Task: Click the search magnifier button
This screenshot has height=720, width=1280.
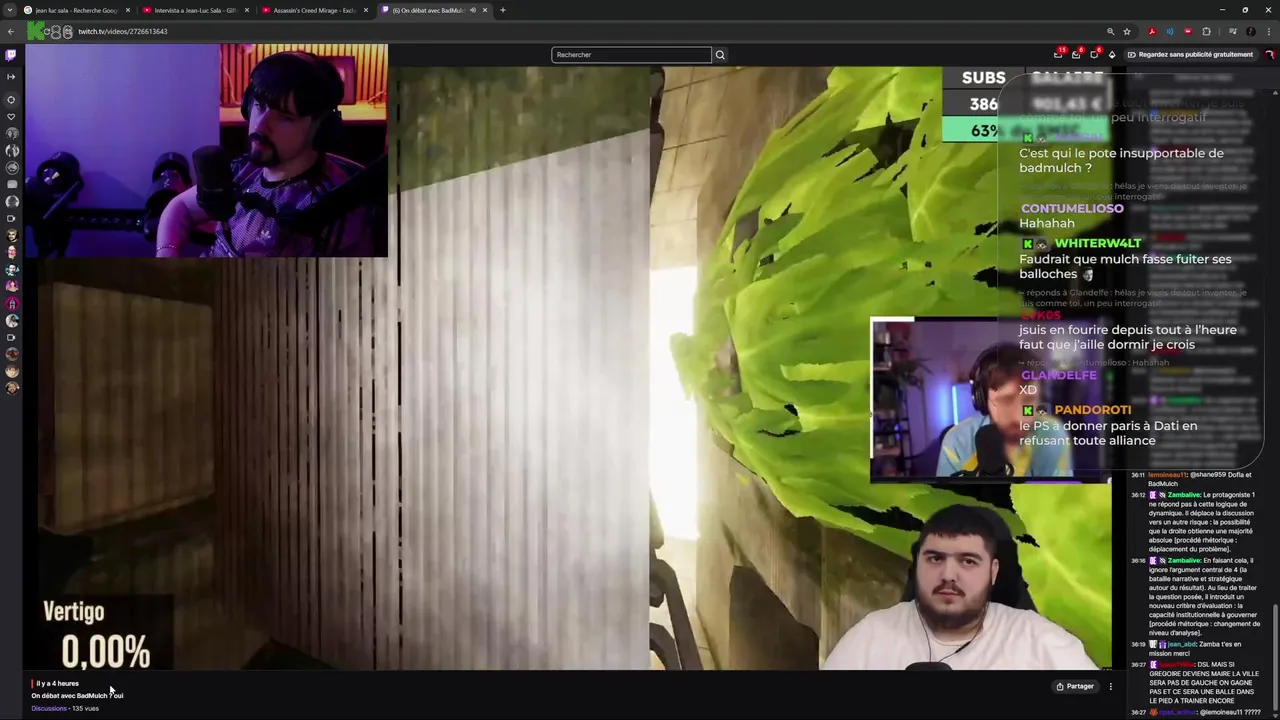Action: 719,55
